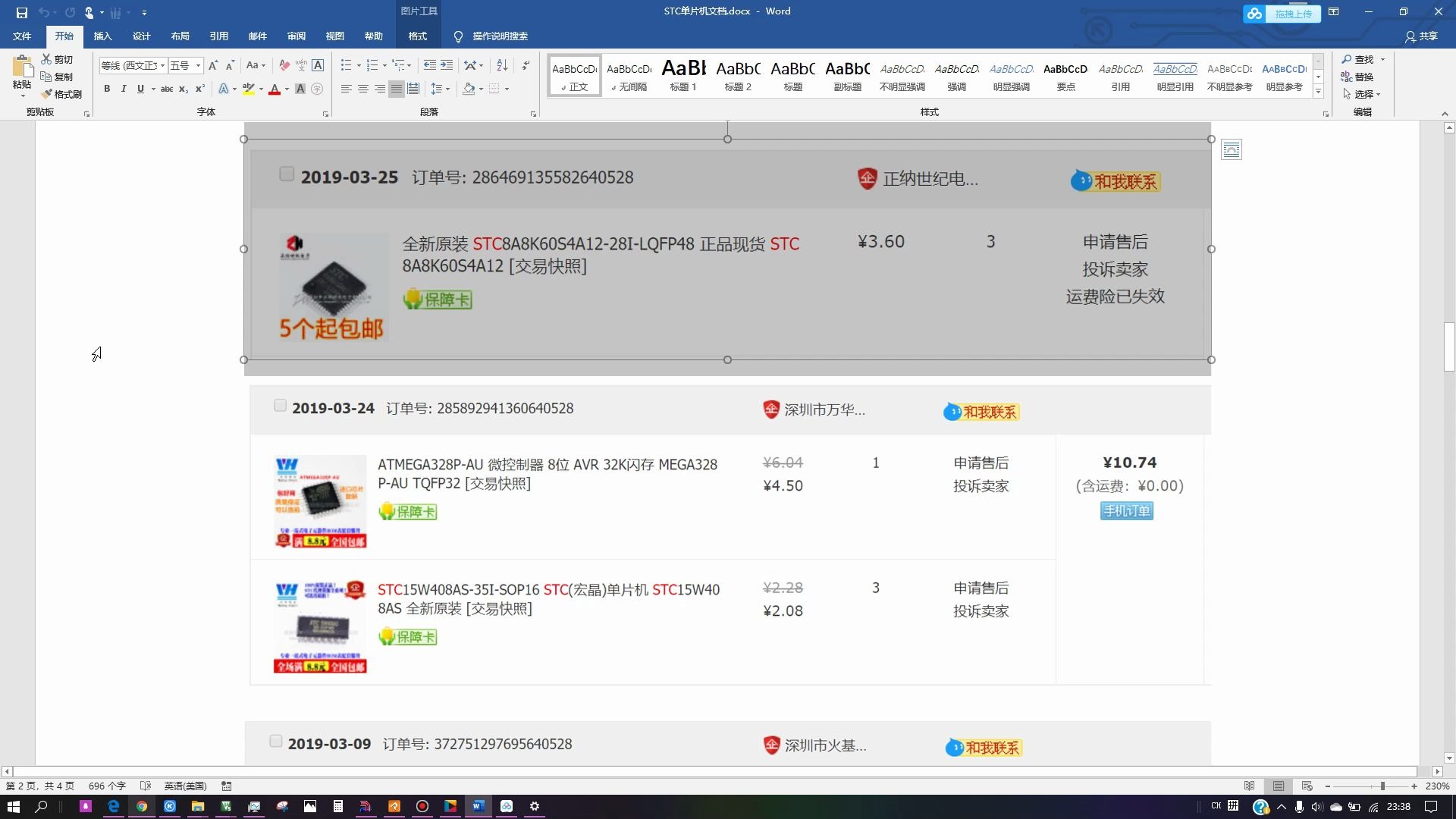Open 查找 find dropdown arrow
This screenshot has height=819, width=1456.
[x=1382, y=59]
